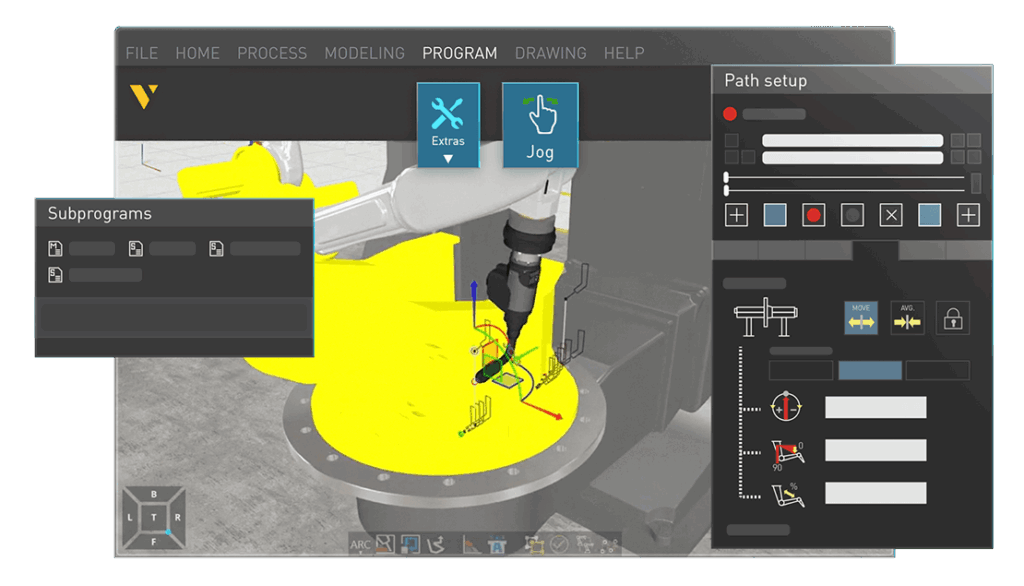Click the dark circle button in Path setup

pyautogui.click(x=852, y=215)
